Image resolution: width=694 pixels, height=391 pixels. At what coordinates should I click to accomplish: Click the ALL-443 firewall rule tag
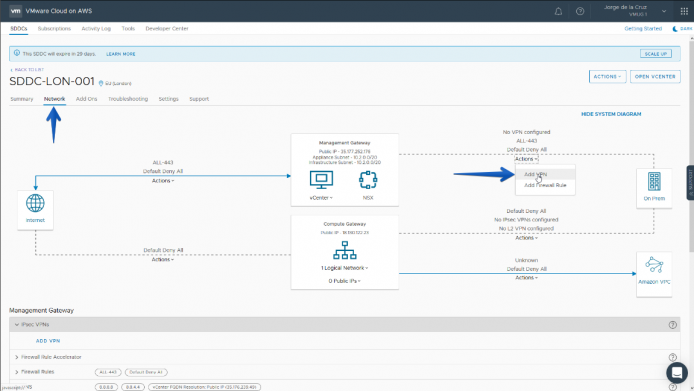tap(108, 372)
